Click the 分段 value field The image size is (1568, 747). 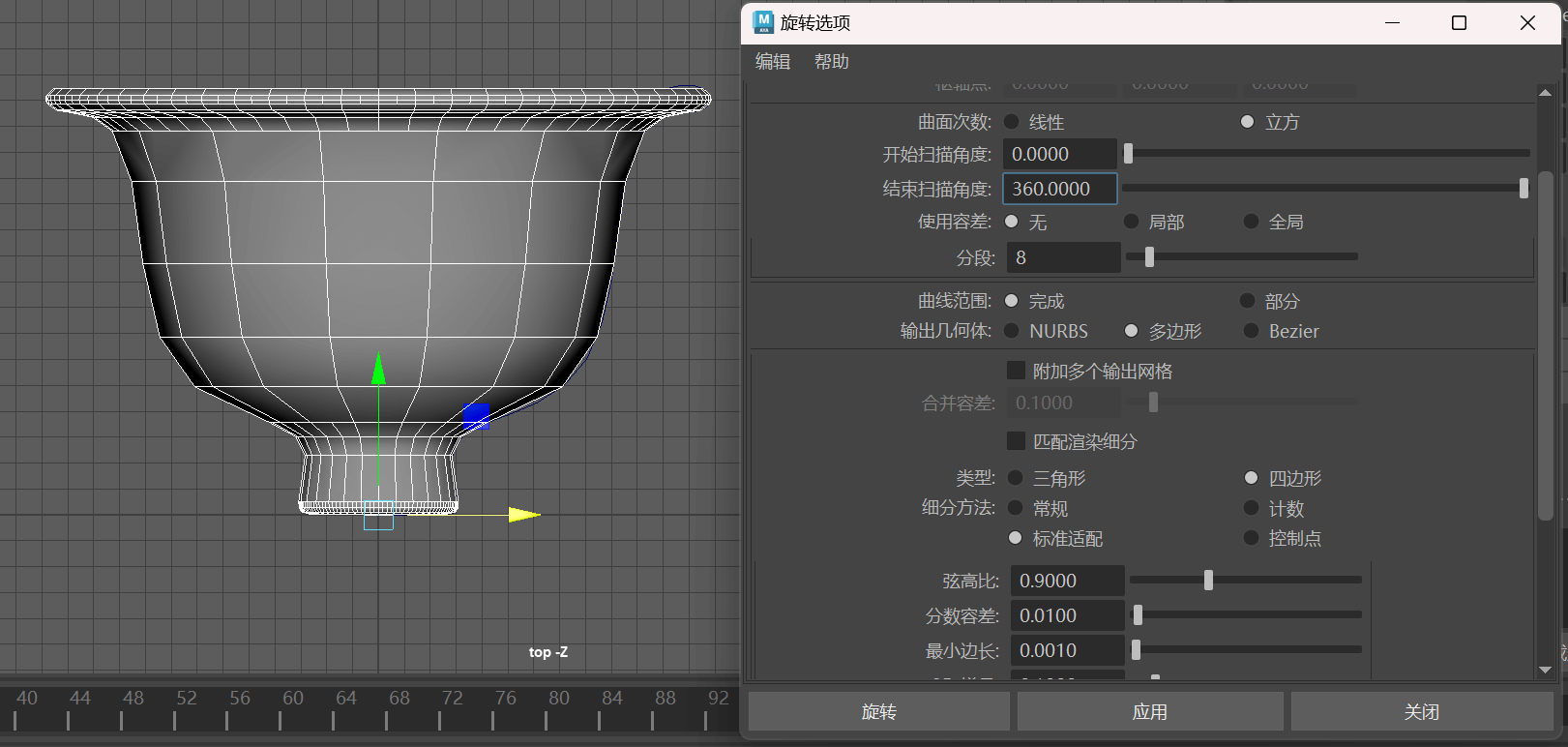tap(1064, 257)
